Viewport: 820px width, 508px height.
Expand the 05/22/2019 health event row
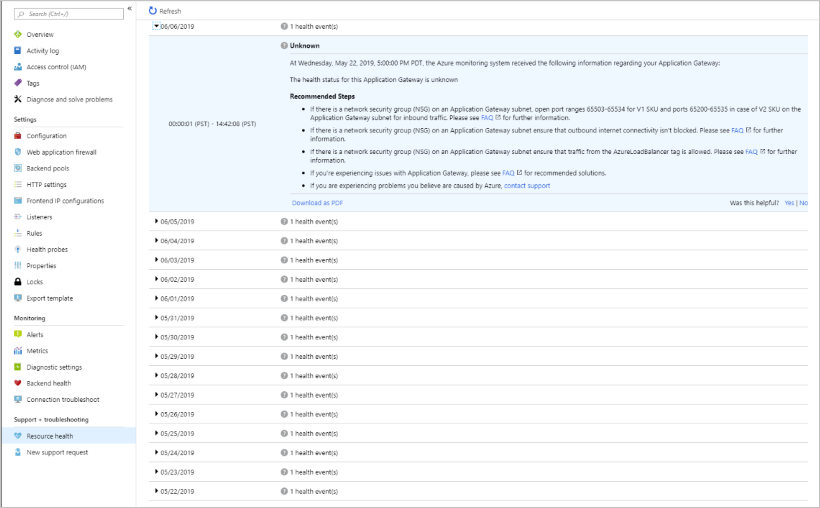(157, 491)
